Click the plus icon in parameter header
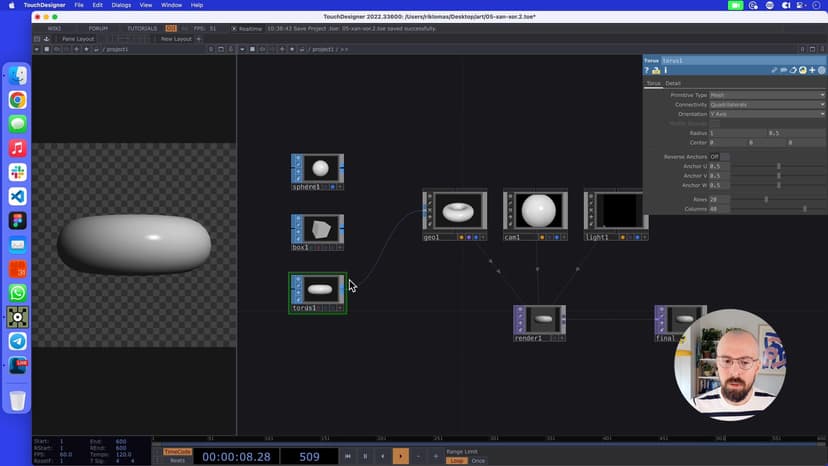The width and height of the screenshot is (828, 466). (x=812, y=70)
